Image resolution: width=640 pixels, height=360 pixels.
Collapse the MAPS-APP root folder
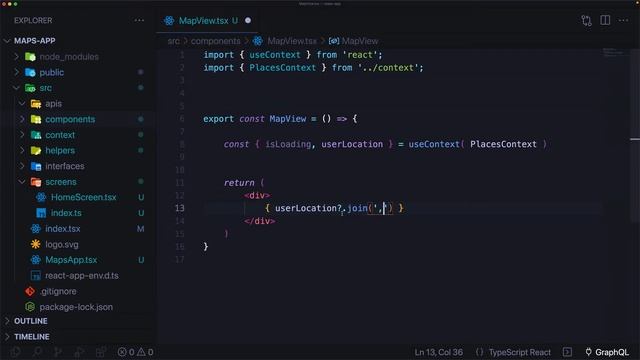click(7, 41)
